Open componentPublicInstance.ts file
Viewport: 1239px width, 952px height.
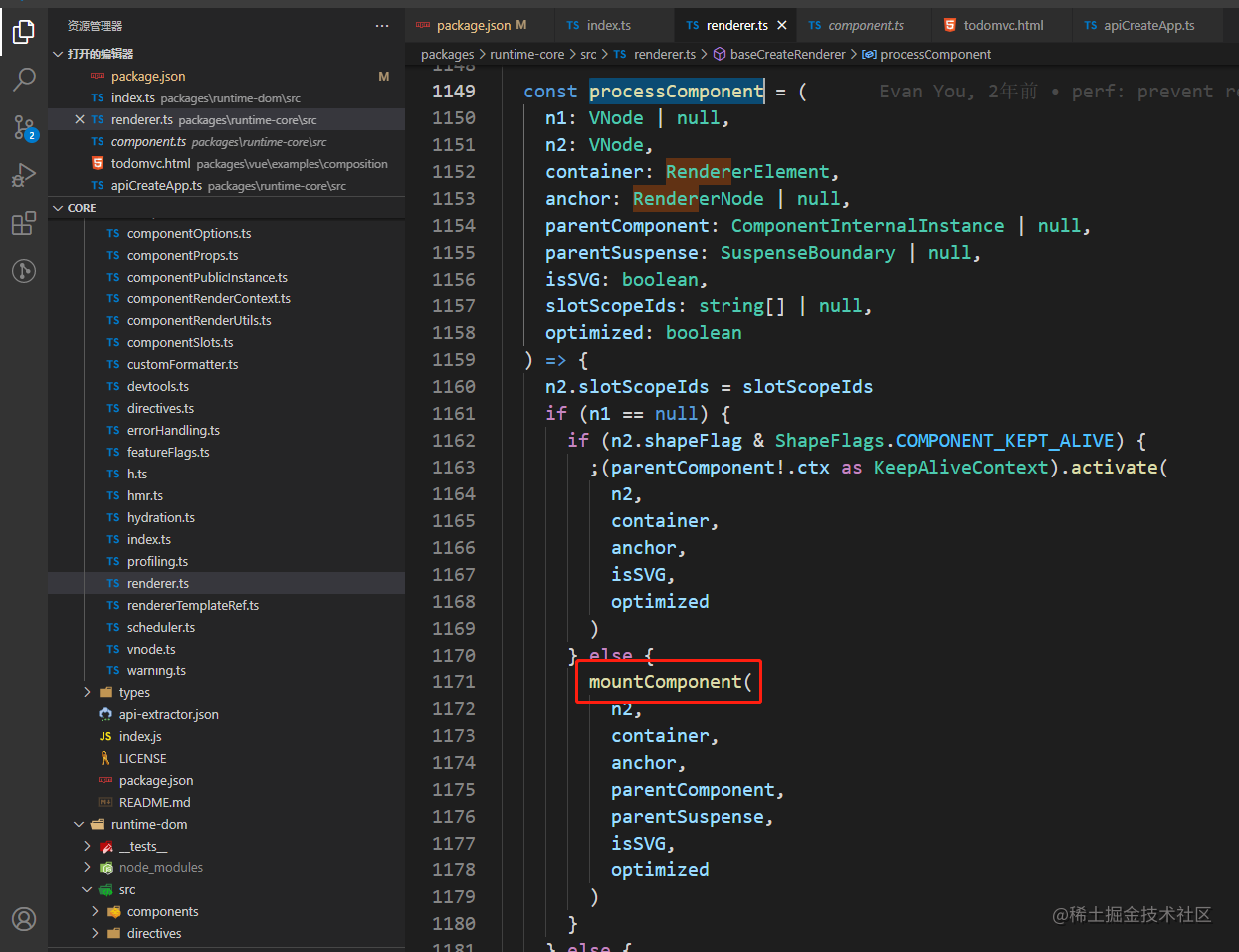pyautogui.click(x=207, y=277)
